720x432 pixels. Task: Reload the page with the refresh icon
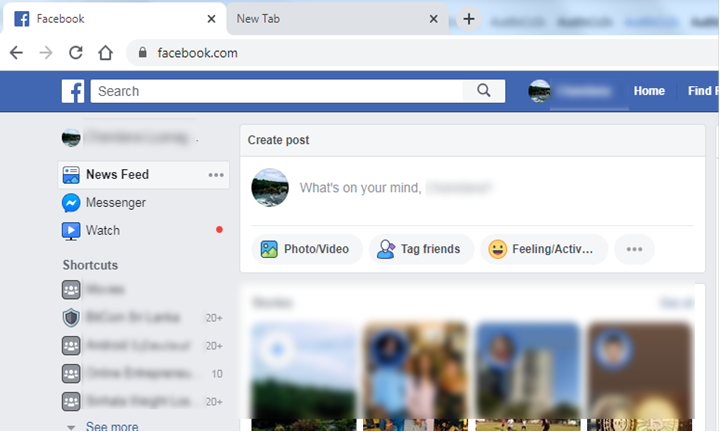(x=76, y=53)
